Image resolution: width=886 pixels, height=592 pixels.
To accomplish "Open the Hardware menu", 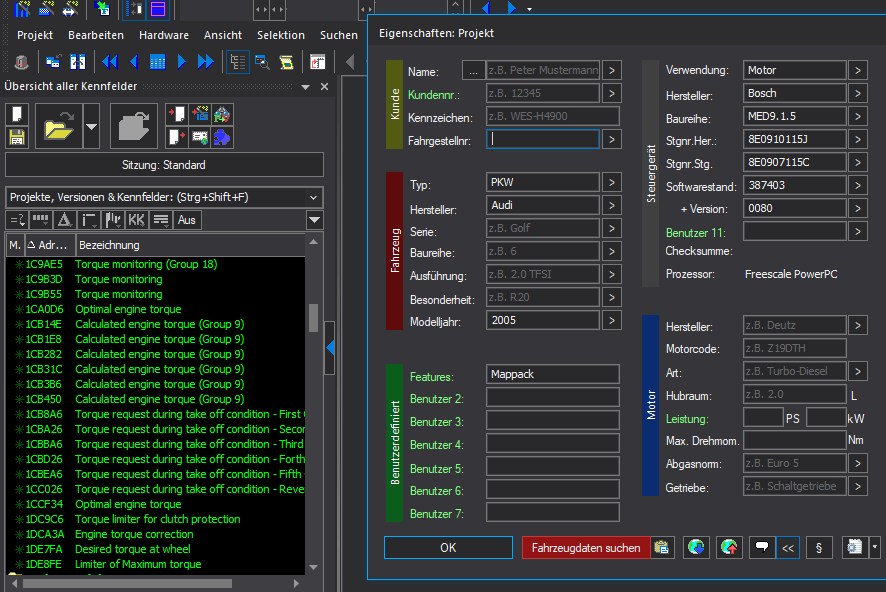I will point(164,35).
